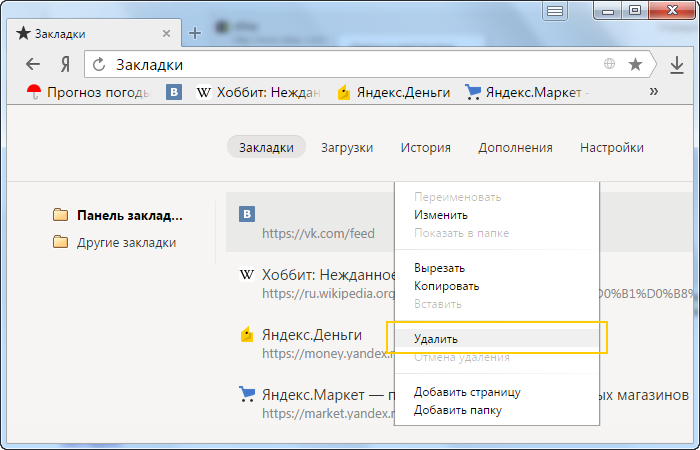Click the star bookmark icon in address bar
The image size is (700, 450).
click(x=635, y=64)
